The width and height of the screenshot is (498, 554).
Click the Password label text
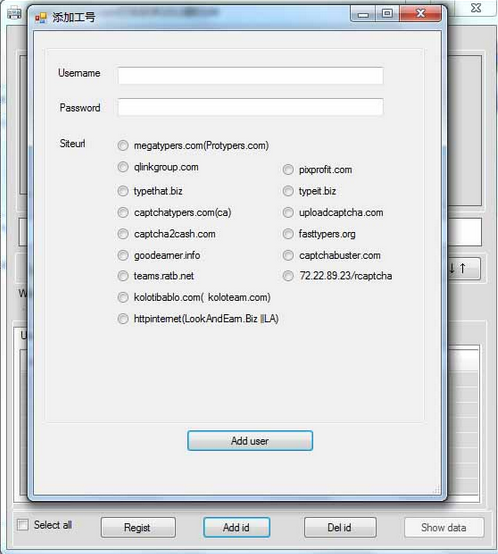point(80,108)
